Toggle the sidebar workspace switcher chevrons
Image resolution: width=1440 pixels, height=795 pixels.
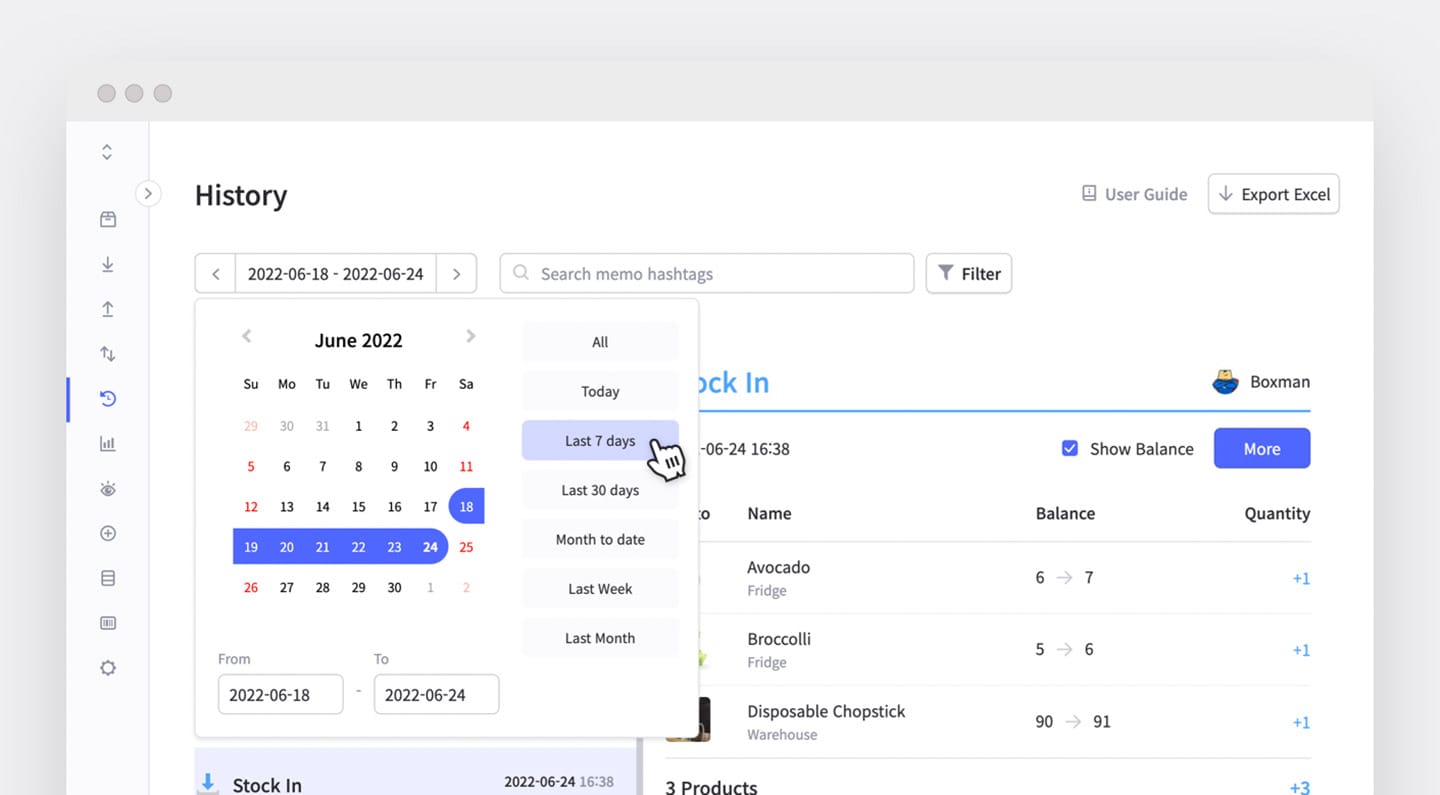pyautogui.click(x=107, y=151)
